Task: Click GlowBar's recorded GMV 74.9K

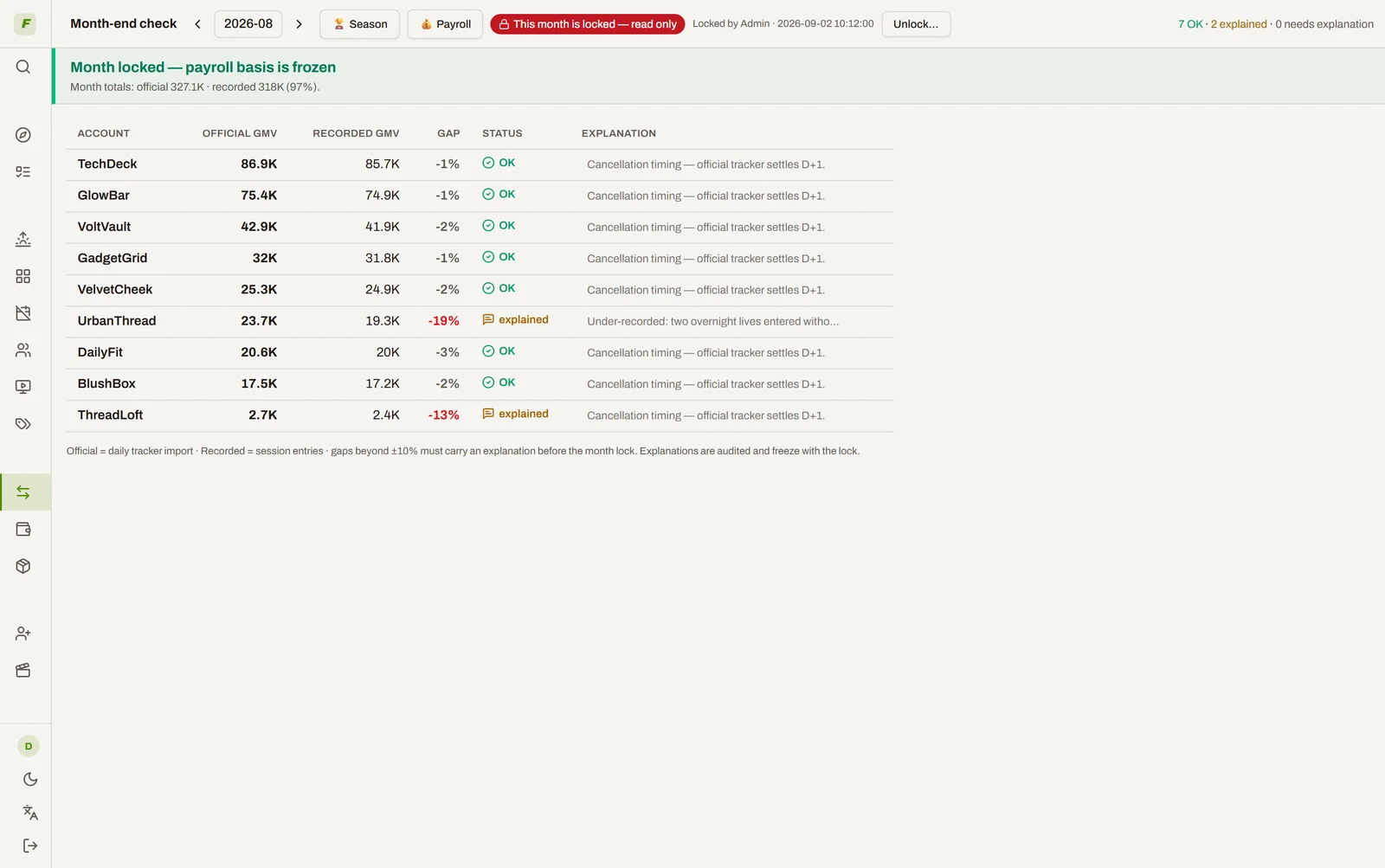Action: [383, 195]
